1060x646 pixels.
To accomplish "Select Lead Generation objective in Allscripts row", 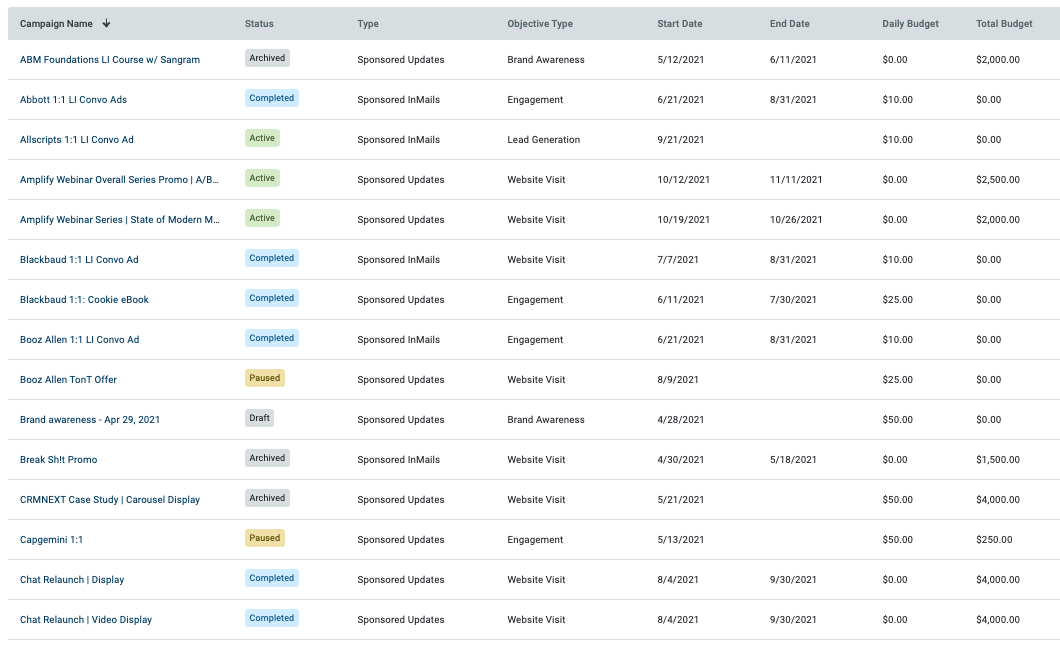I will click(544, 139).
